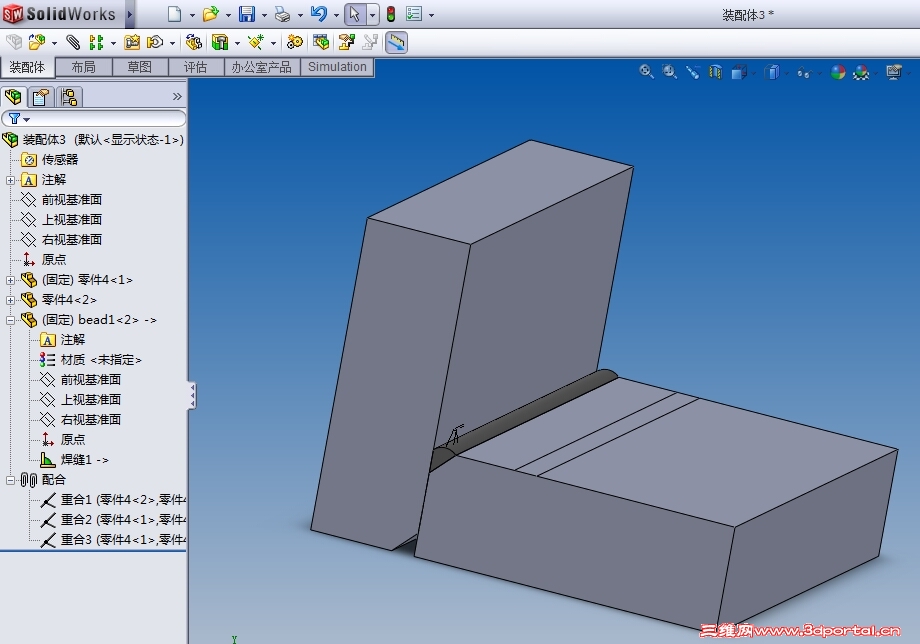Viewport: 920px width, 644px height.
Task: Click the Move Component icon
Action: tap(155, 42)
